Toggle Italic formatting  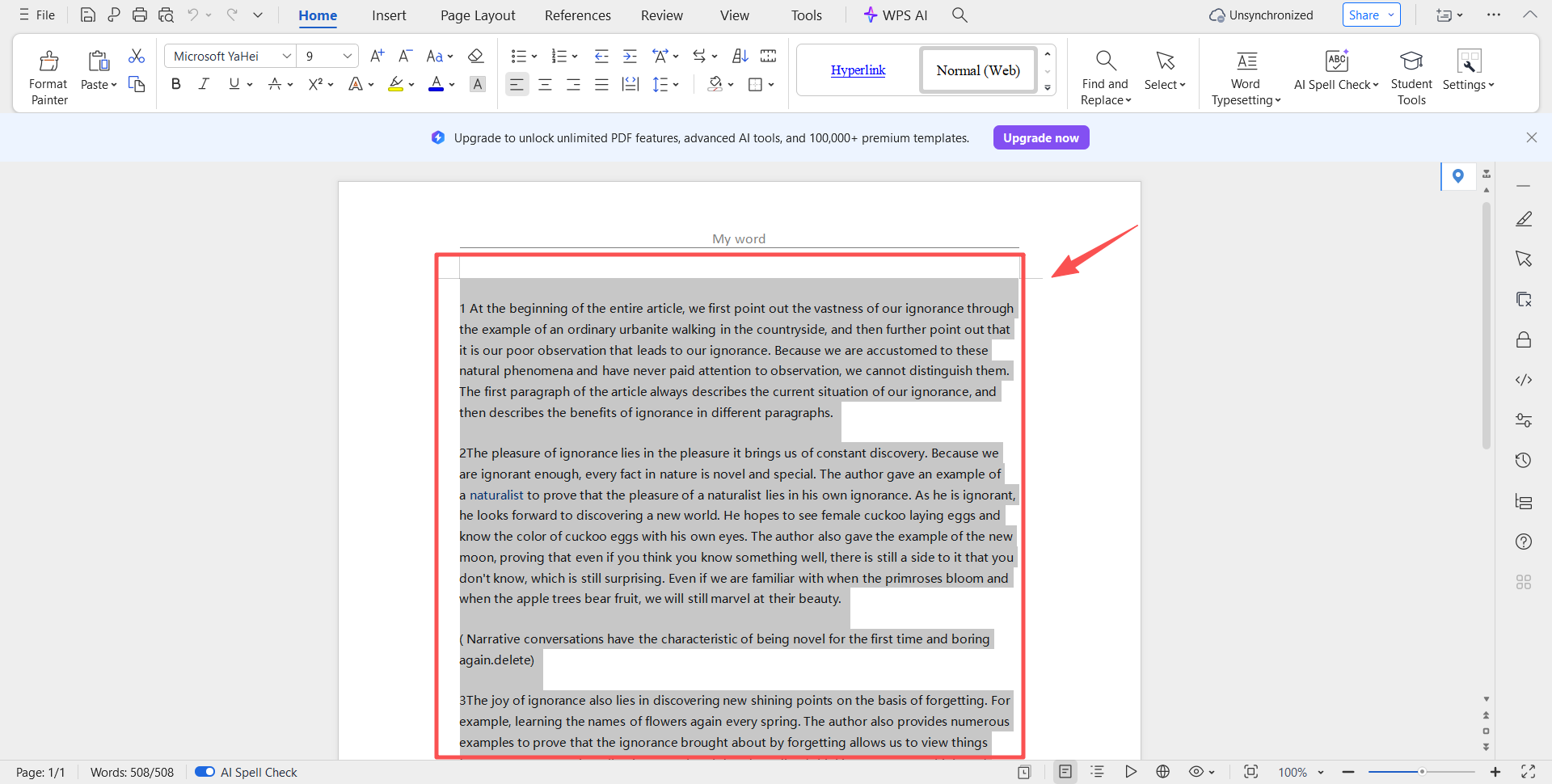(x=204, y=84)
